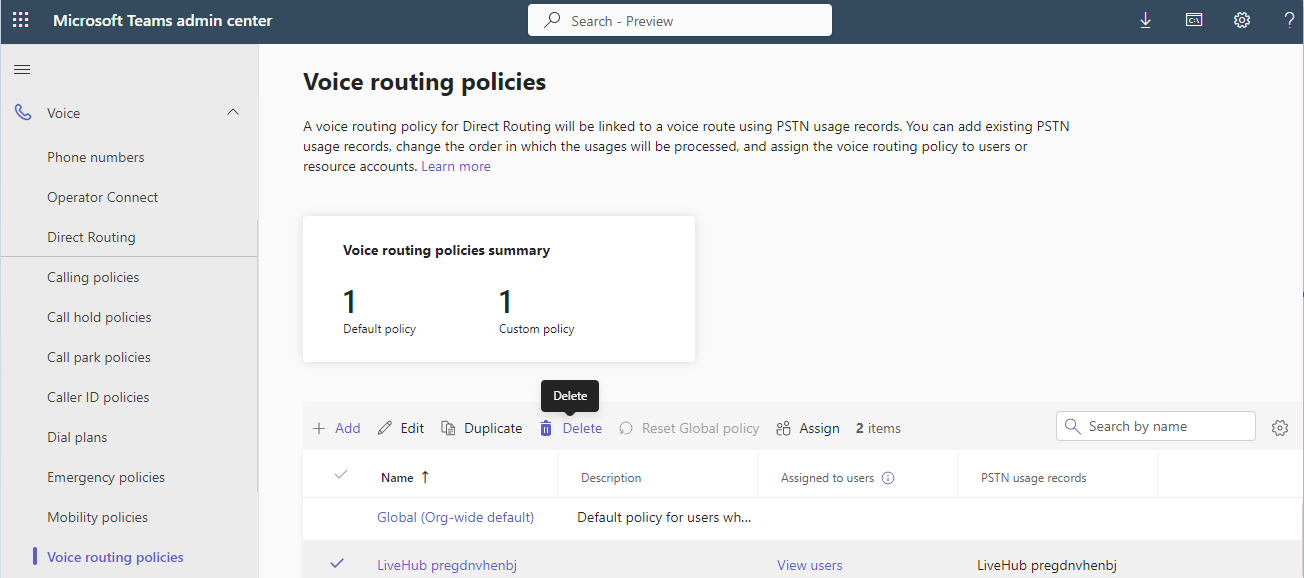The image size is (1304, 578).
Task: Click PSTN usage cell LiveHub pregdnvhenbj
Action: tap(1046, 565)
